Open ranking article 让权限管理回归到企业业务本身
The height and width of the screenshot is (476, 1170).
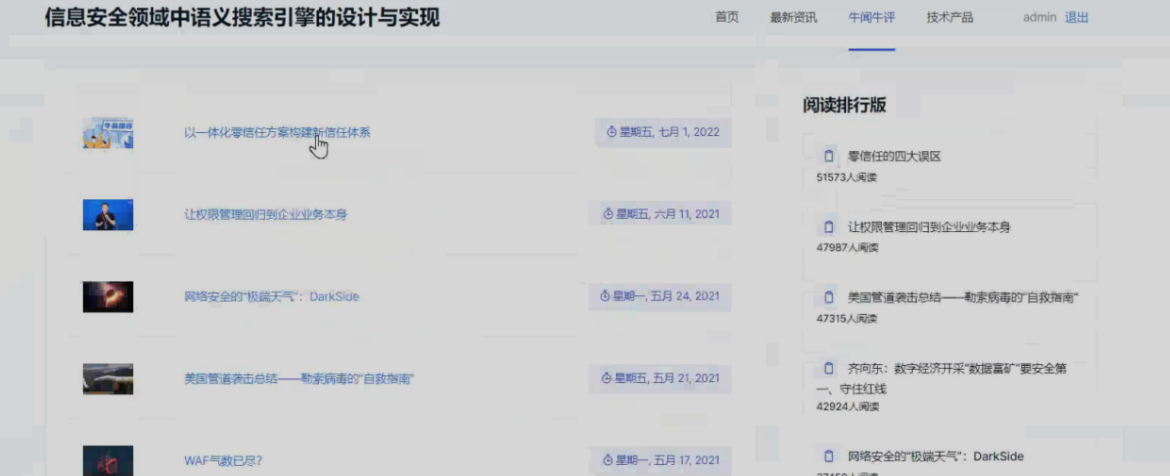pos(929,228)
